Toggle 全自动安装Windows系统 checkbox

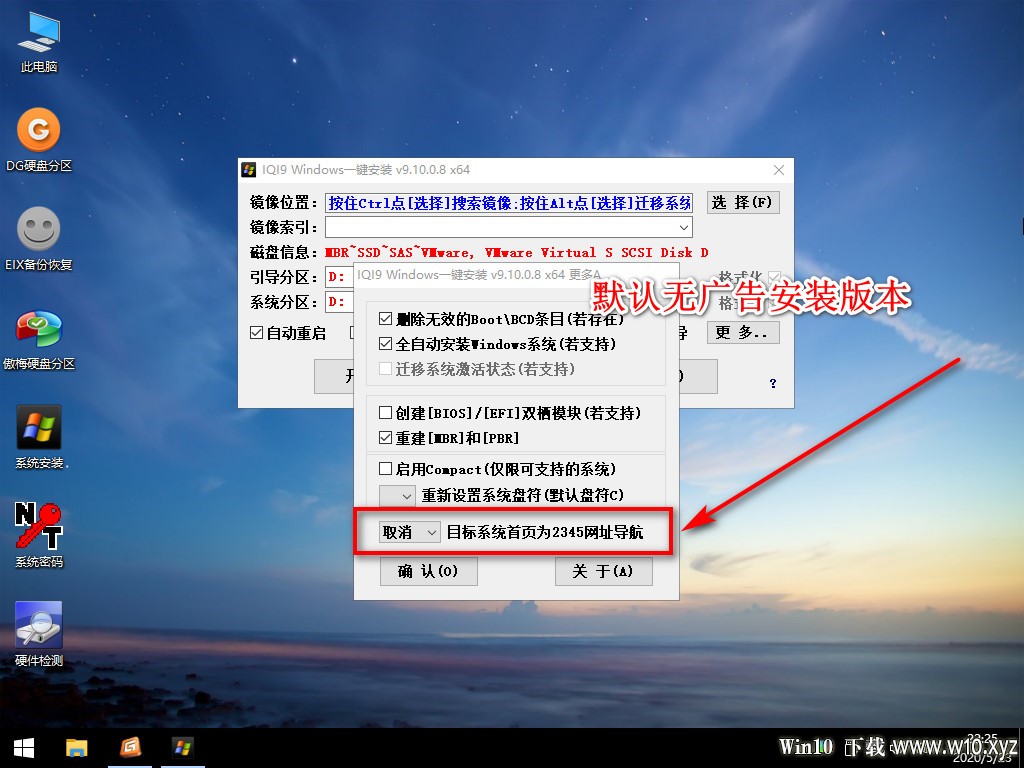[x=386, y=344]
